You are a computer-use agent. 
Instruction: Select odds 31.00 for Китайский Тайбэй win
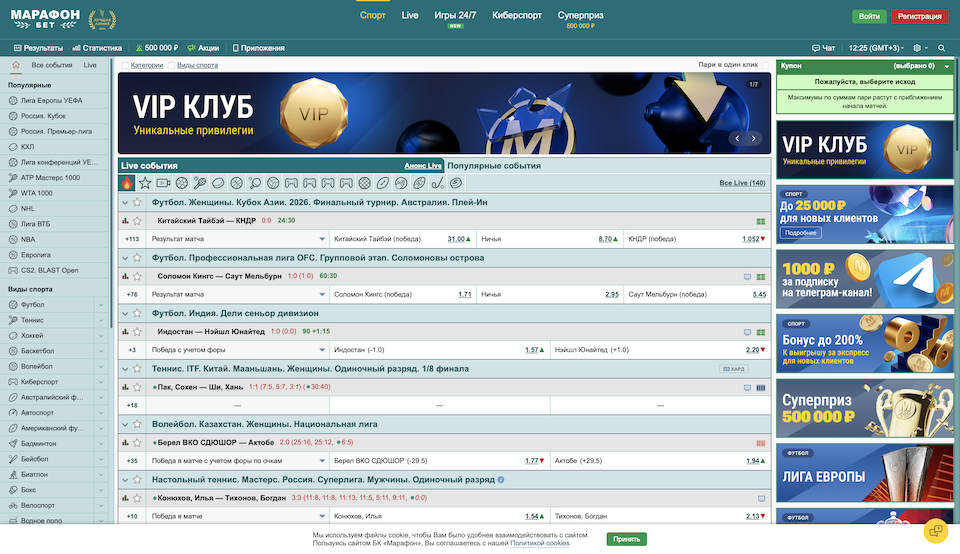point(458,239)
